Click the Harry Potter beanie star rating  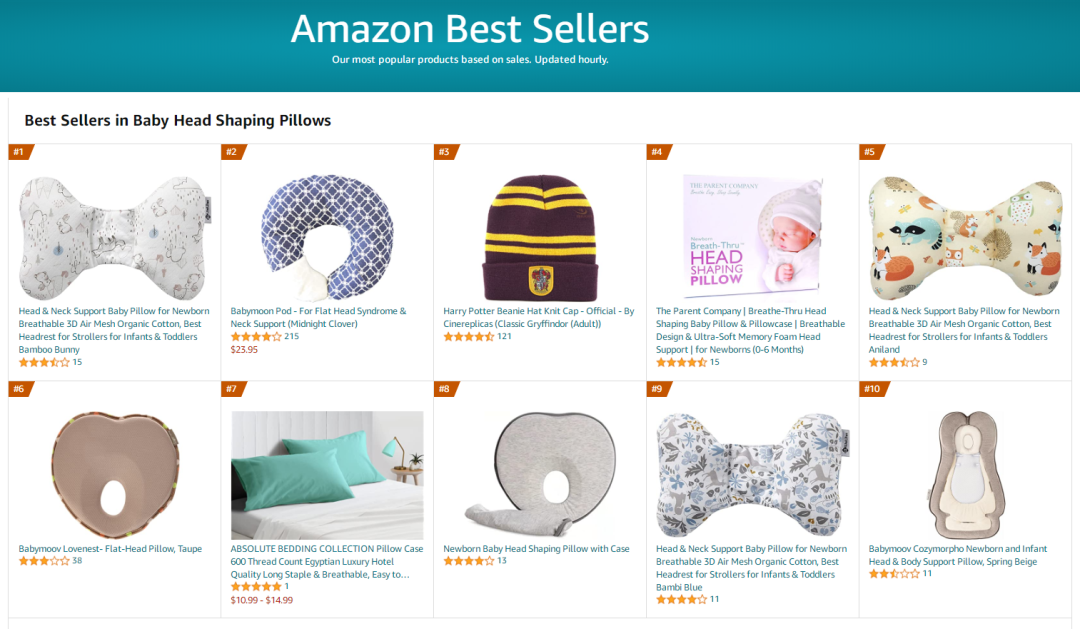click(x=468, y=337)
